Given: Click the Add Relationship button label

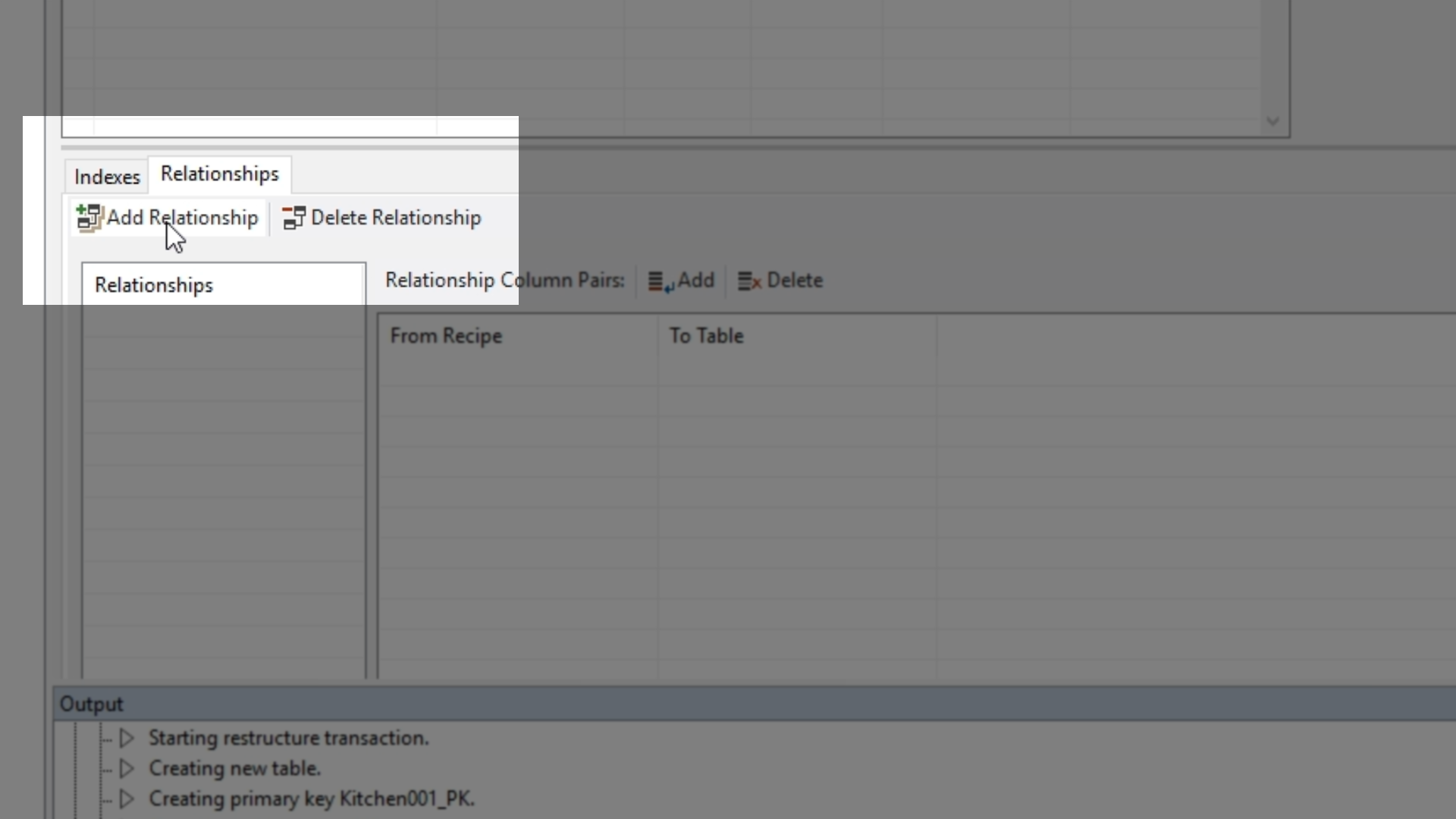Looking at the screenshot, I should coord(183,218).
